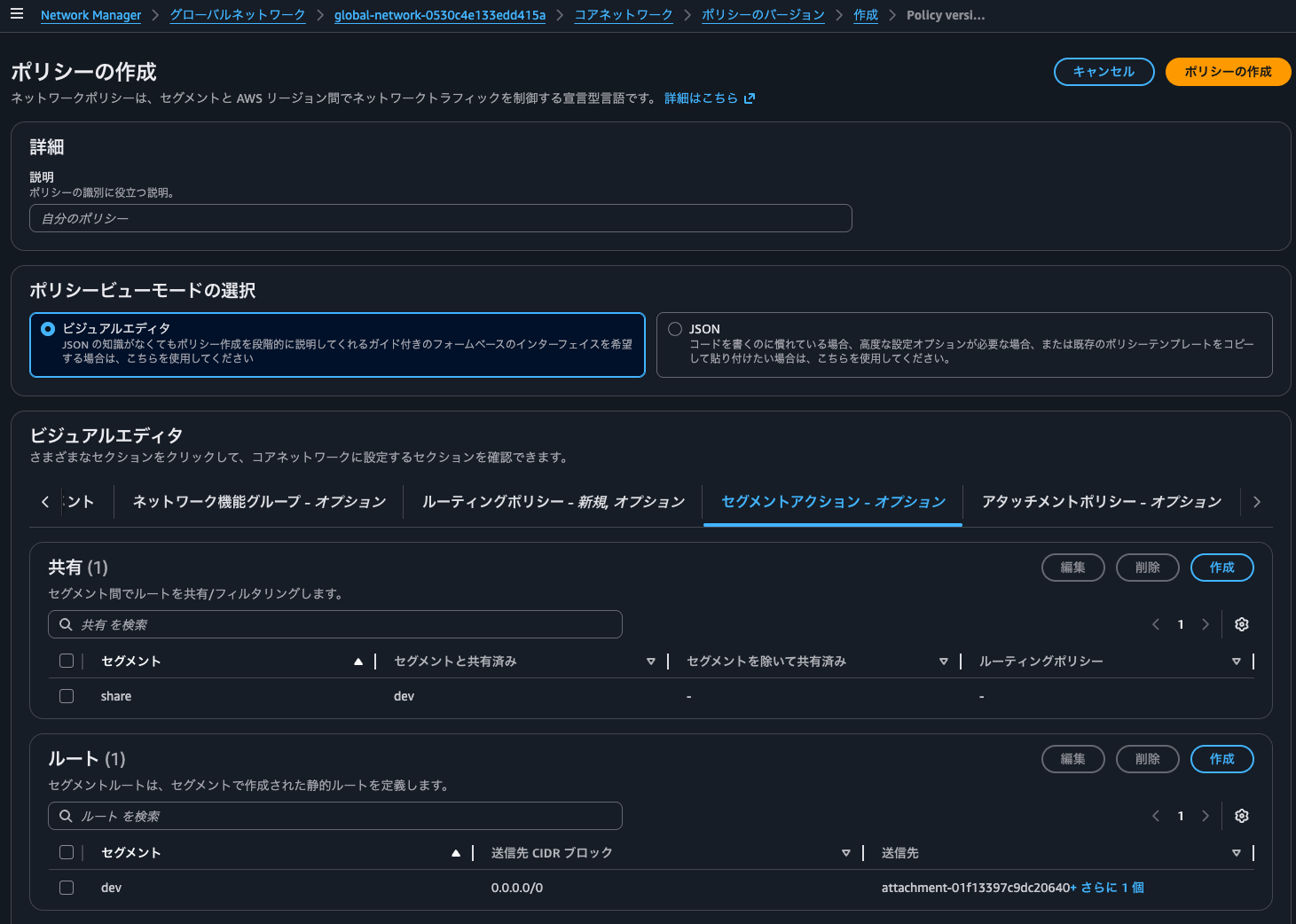This screenshot has width=1296, height=924.
Task: Click the next page arrow in 共有 pagination
Action: tap(1206, 624)
